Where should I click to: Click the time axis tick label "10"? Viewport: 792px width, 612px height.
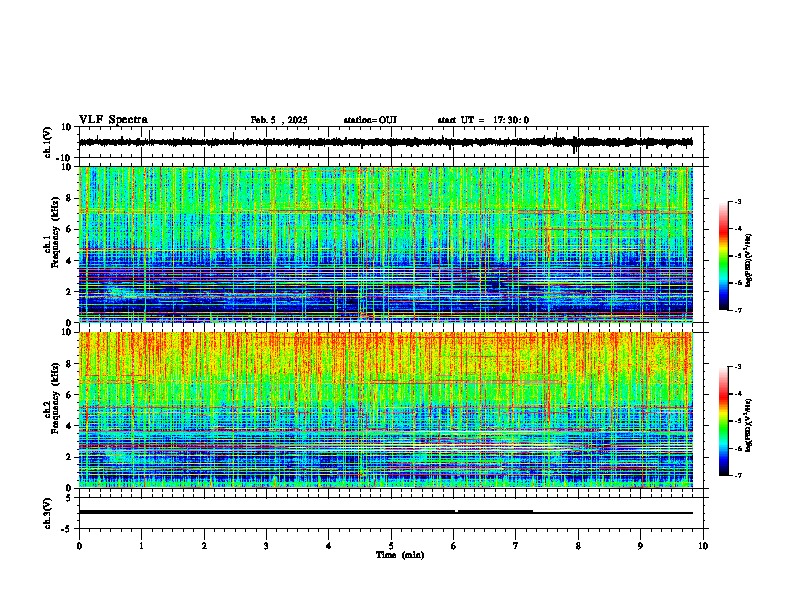(703, 546)
